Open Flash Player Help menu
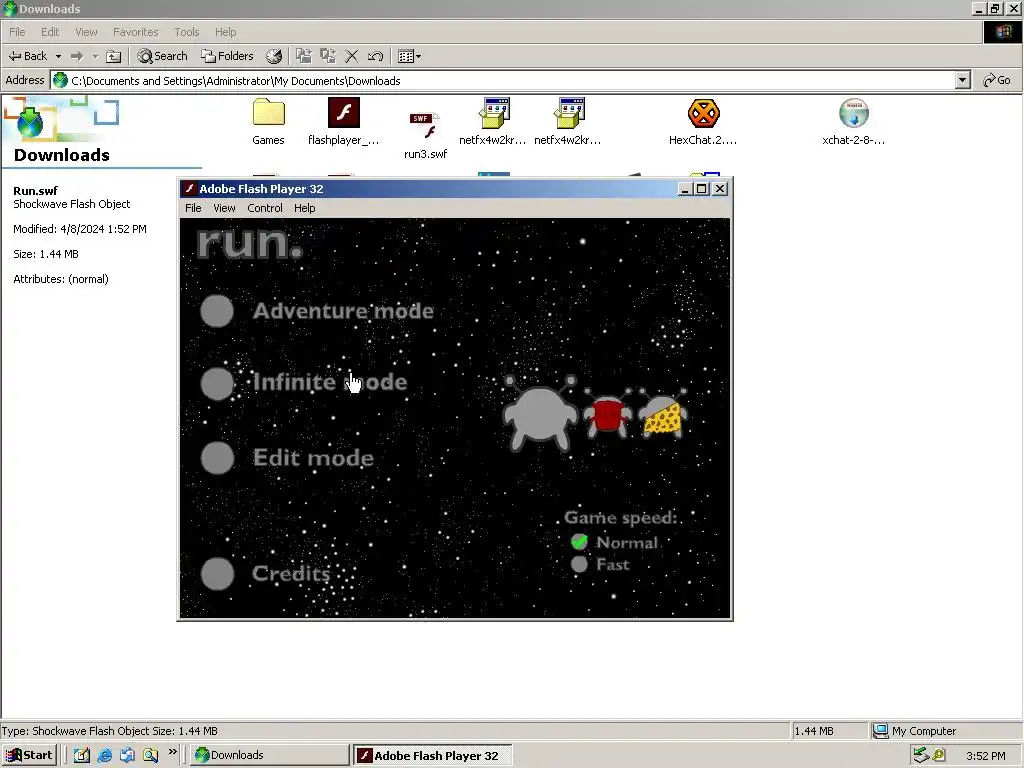Viewport: 1024px width, 768px height. (304, 208)
